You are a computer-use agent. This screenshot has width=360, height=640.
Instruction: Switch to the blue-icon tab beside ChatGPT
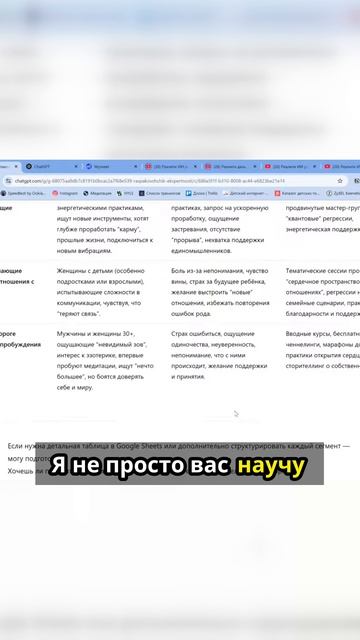pos(111,167)
